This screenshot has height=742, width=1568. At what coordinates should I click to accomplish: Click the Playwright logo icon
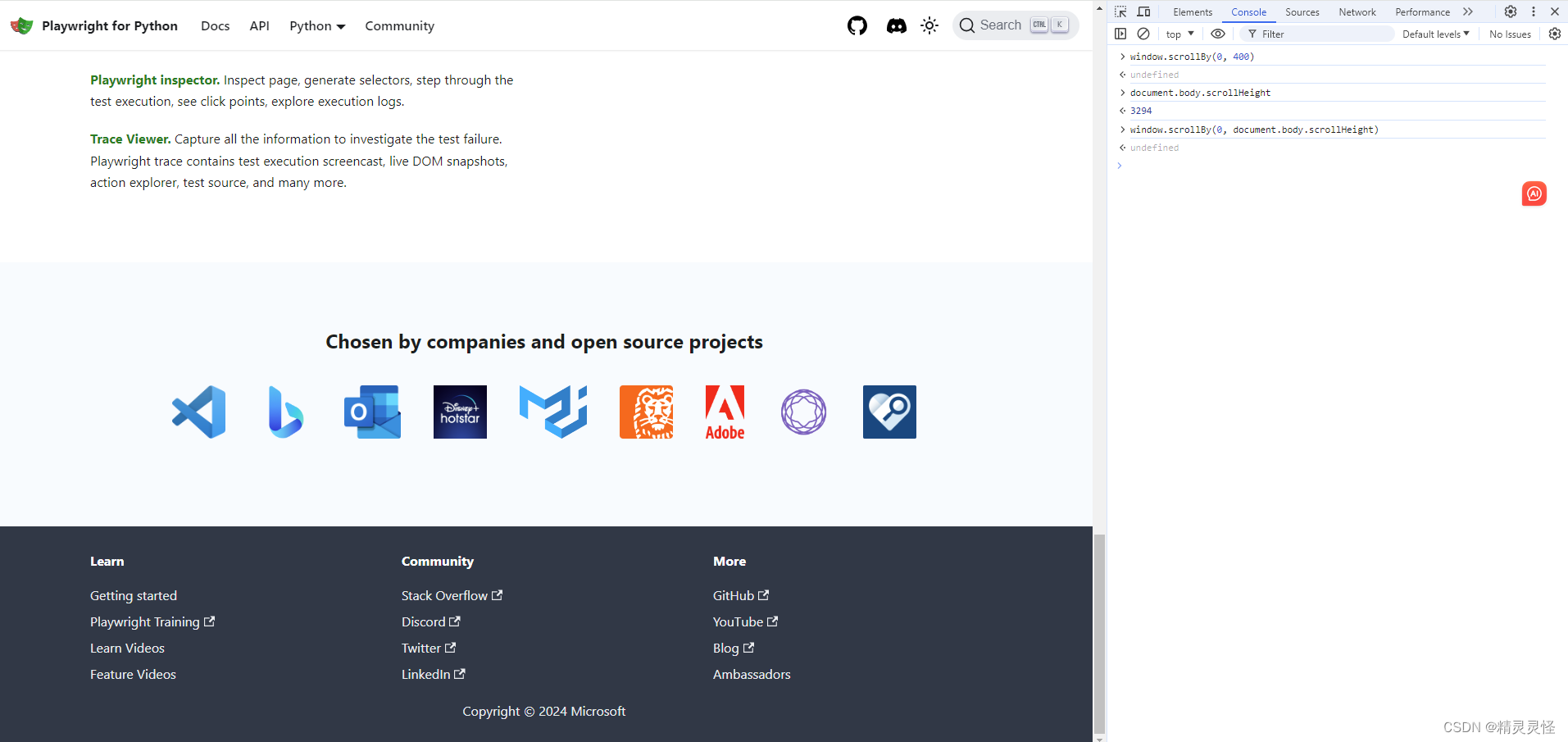(x=22, y=25)
